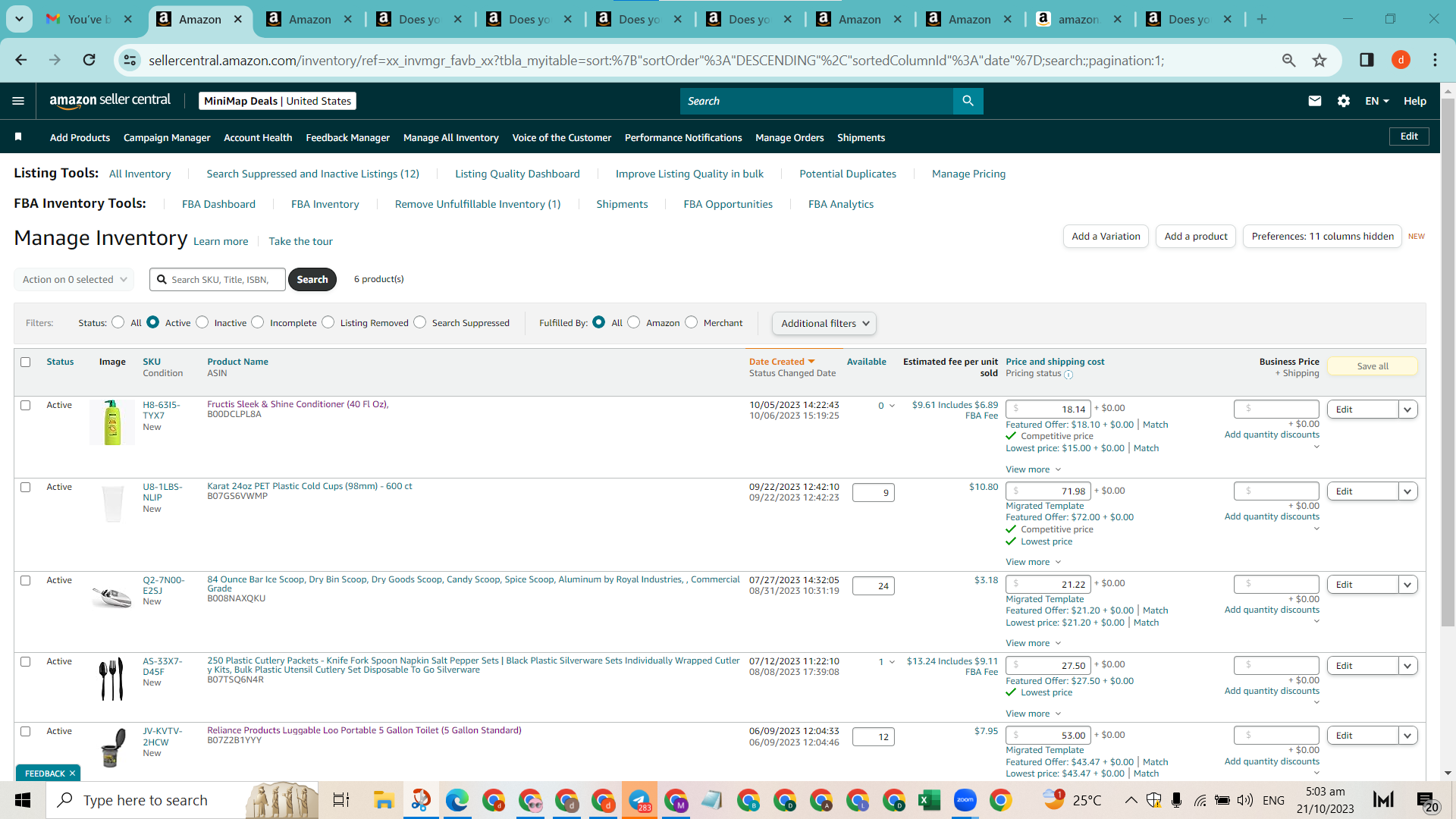Click the Chrome profile avatar
Image resolution: width=1456 pixels, height=819 pixels.
(x=1401, y=60)
